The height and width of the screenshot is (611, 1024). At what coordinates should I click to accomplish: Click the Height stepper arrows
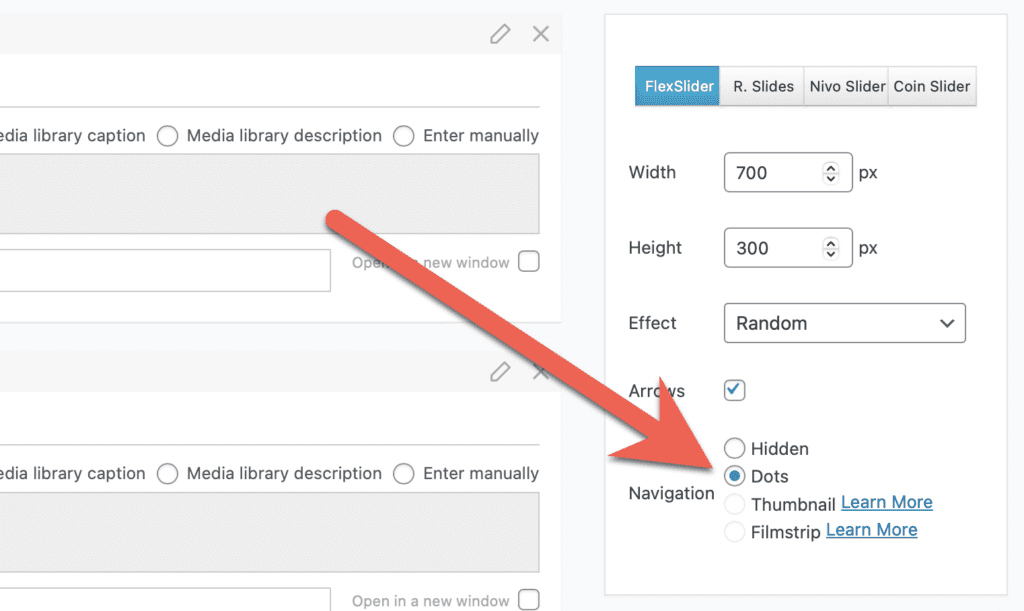point(830,247)
